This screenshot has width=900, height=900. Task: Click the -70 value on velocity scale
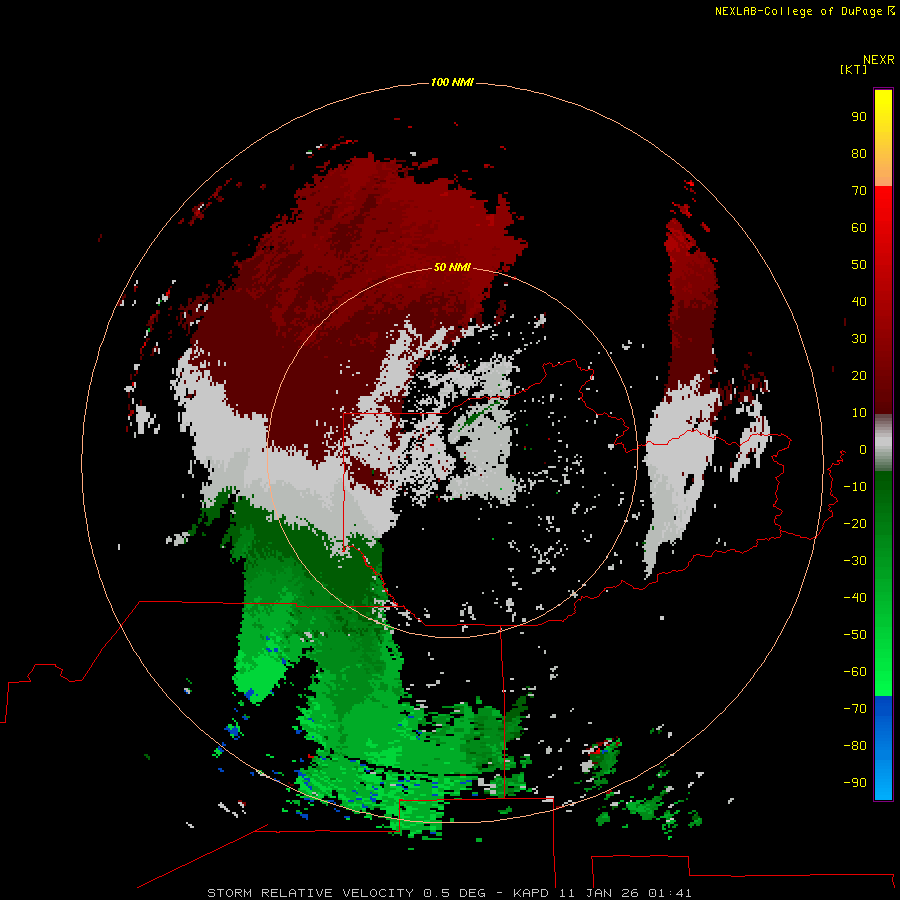pos(855,709)
